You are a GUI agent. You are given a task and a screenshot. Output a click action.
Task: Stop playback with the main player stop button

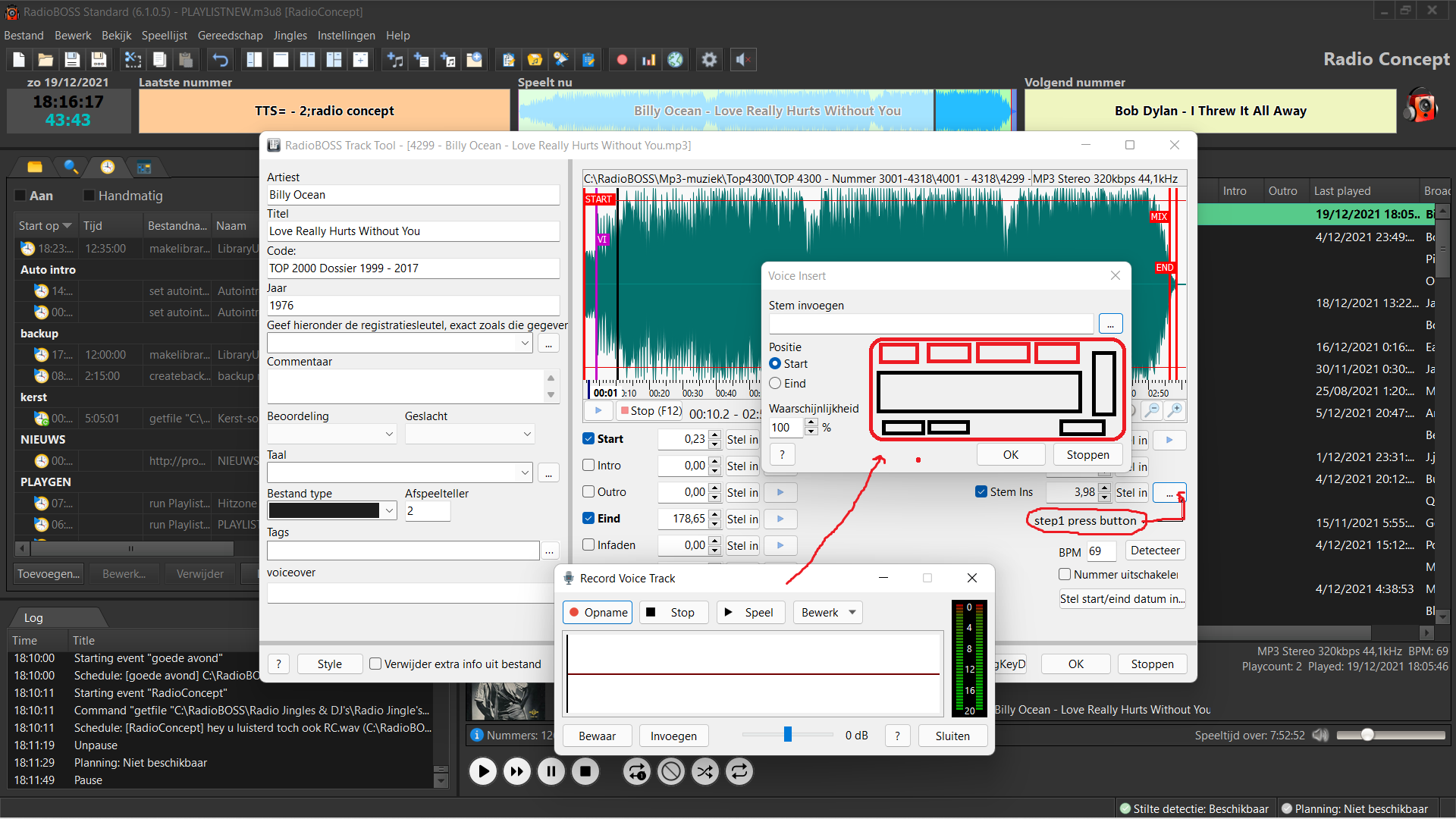pyautogui.click(x=585, y=772)
